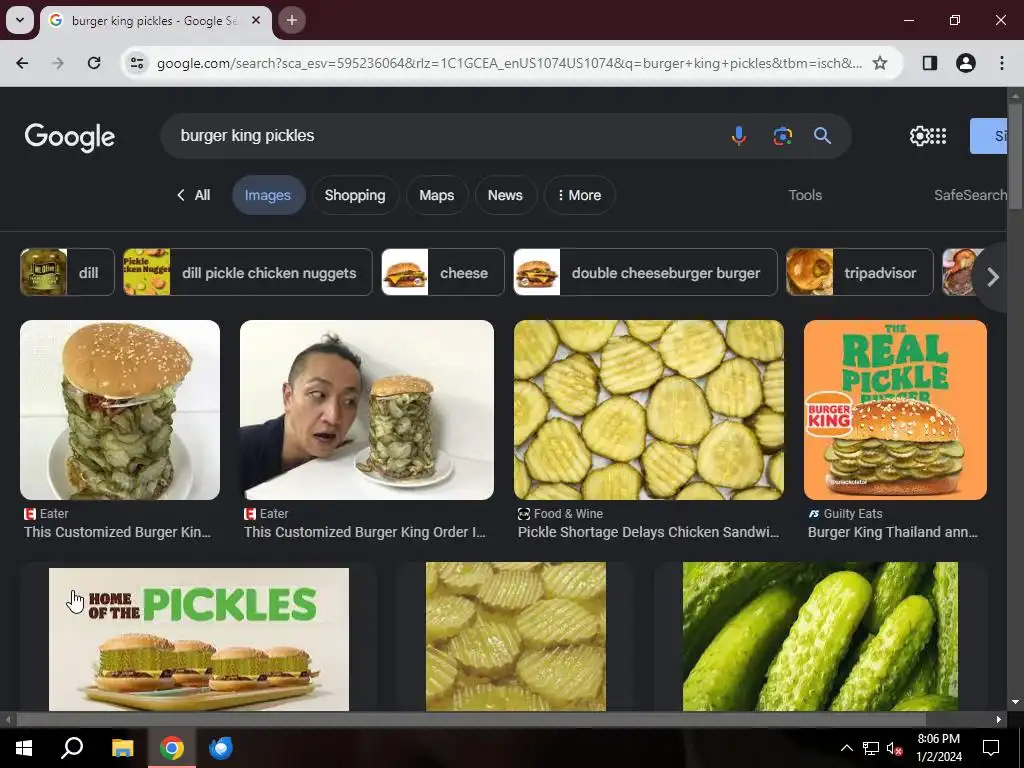Open the notification center icon
Screen dimensions: 1024x768
[991, 748]
